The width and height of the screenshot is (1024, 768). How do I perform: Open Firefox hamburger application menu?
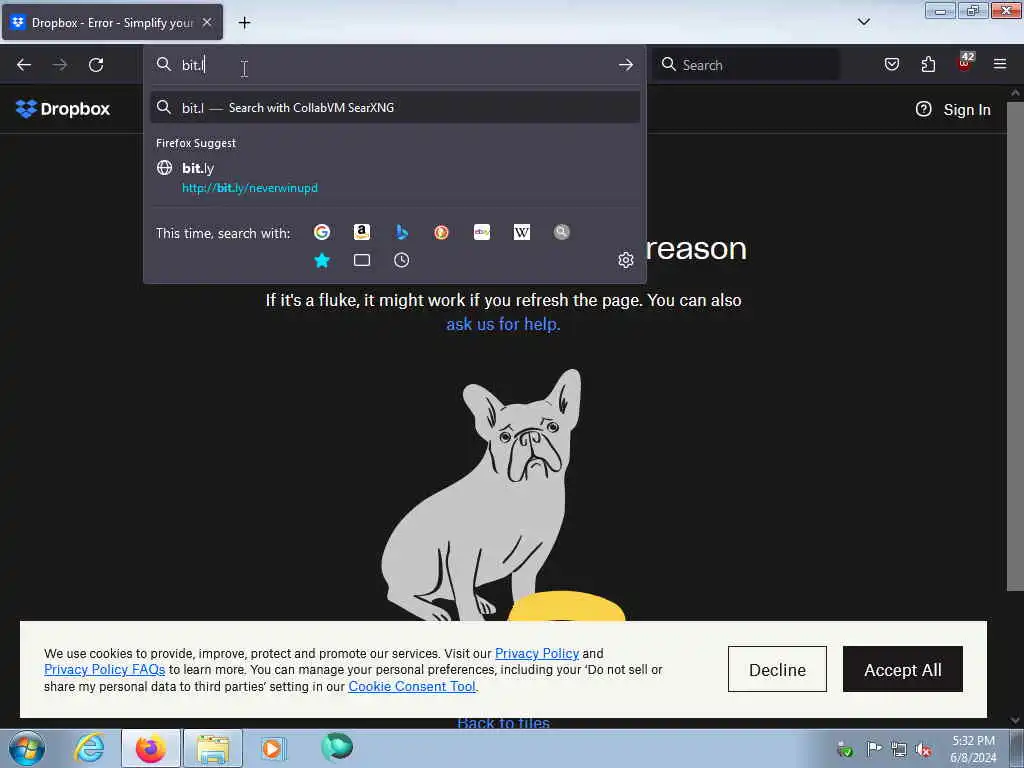pyautogui.click(x=1000, y=64)
